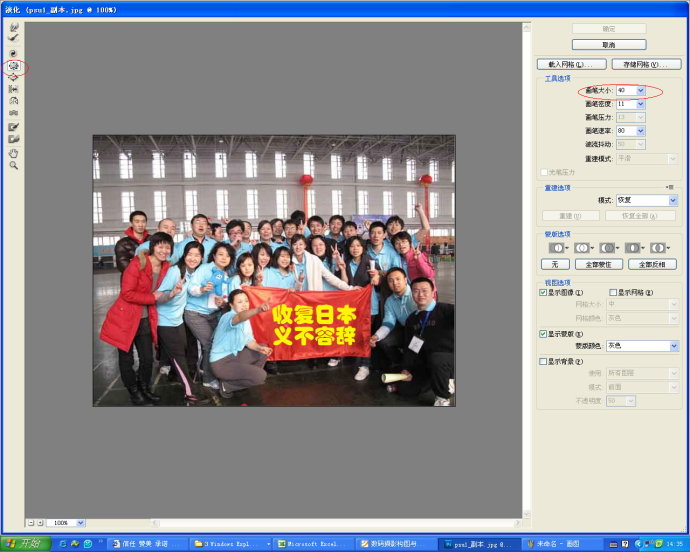Screen dimensions: 690x552
Task: Open the Microsoft Excel taskbar item
Action: click(313, 544)
